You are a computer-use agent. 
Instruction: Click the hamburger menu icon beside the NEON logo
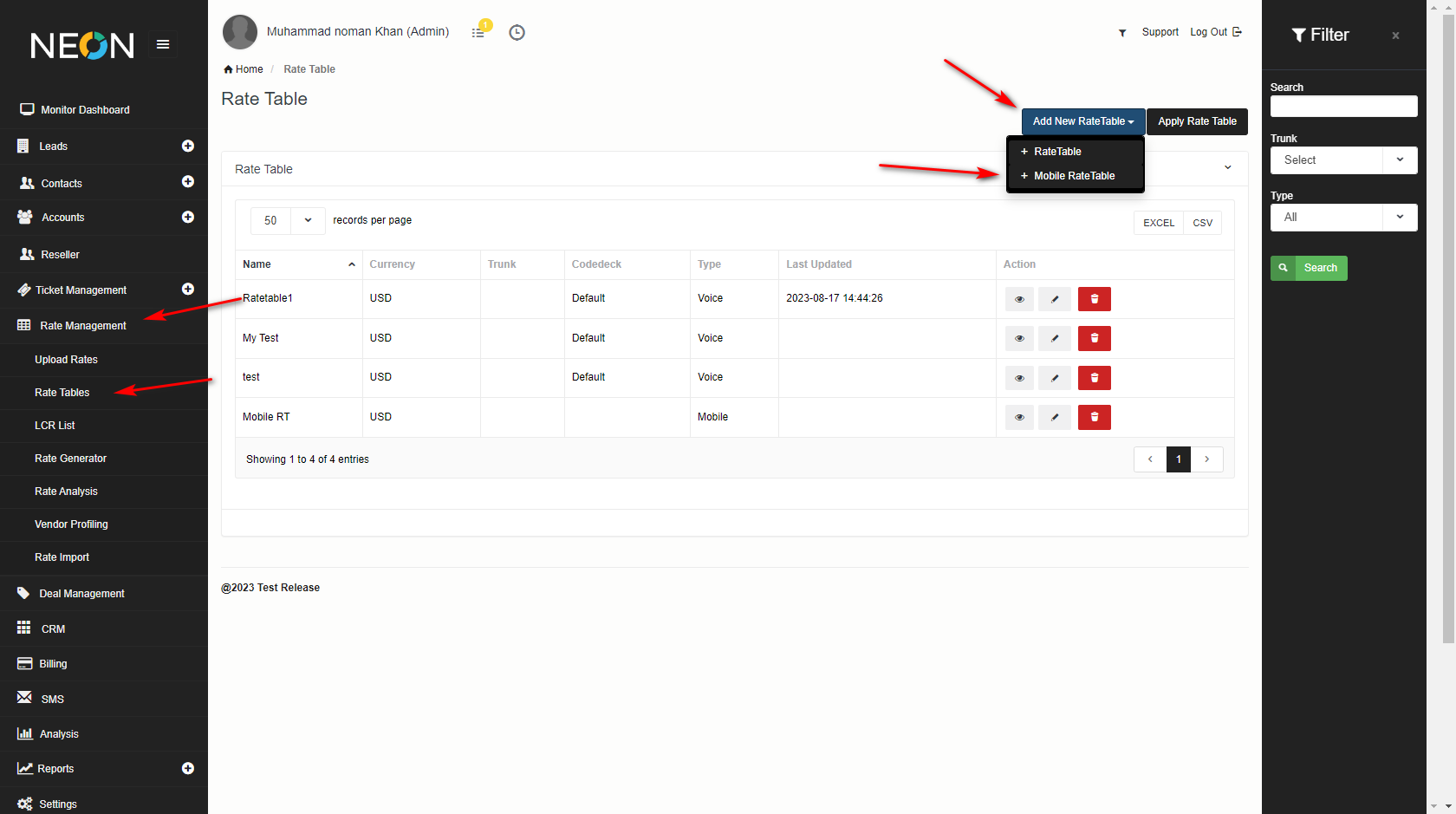click(162, 44)
